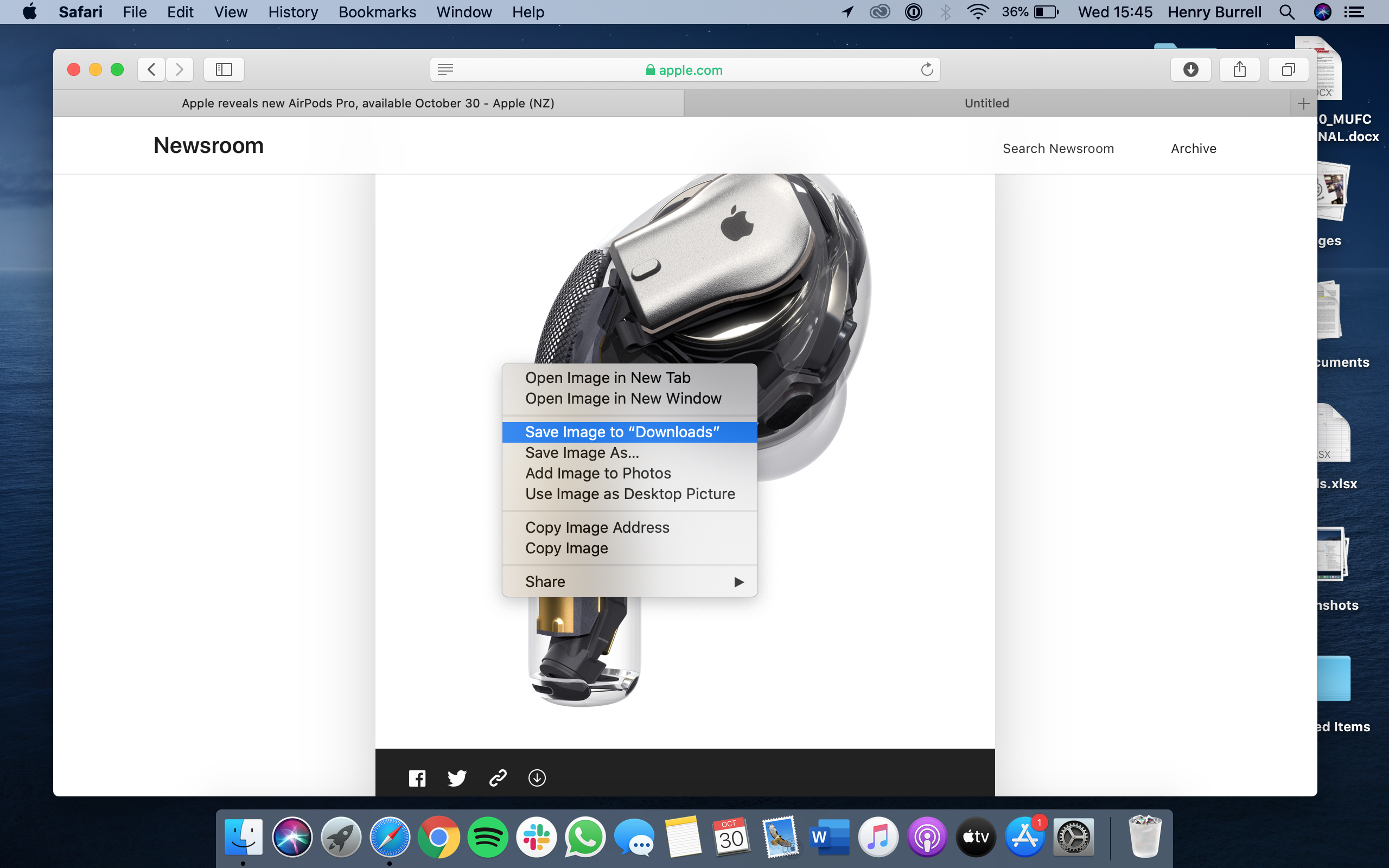Viewport: 1389px width, 868px height.
Task: Expand the Share submenu
Action: tap(629, 582)
